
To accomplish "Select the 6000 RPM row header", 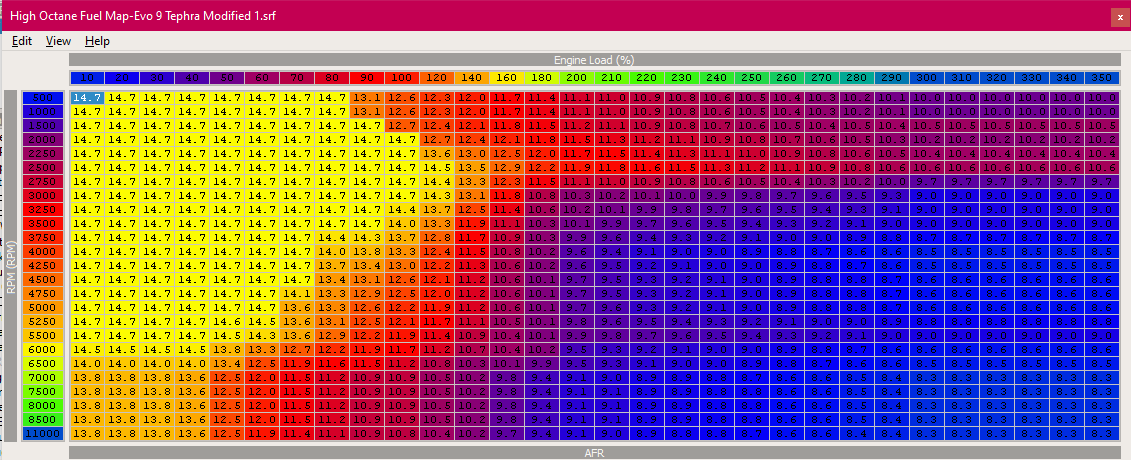I will (x=43, y=349).
